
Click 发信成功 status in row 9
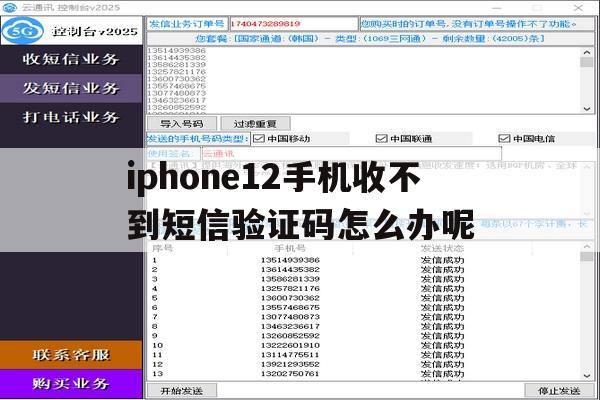(x=442, y=336)
